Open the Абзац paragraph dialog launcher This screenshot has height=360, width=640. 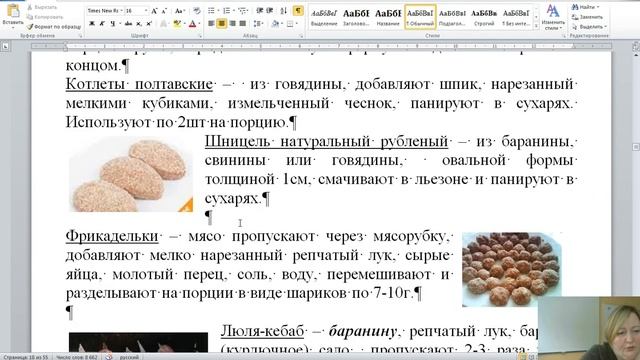[x=302, y=36]
